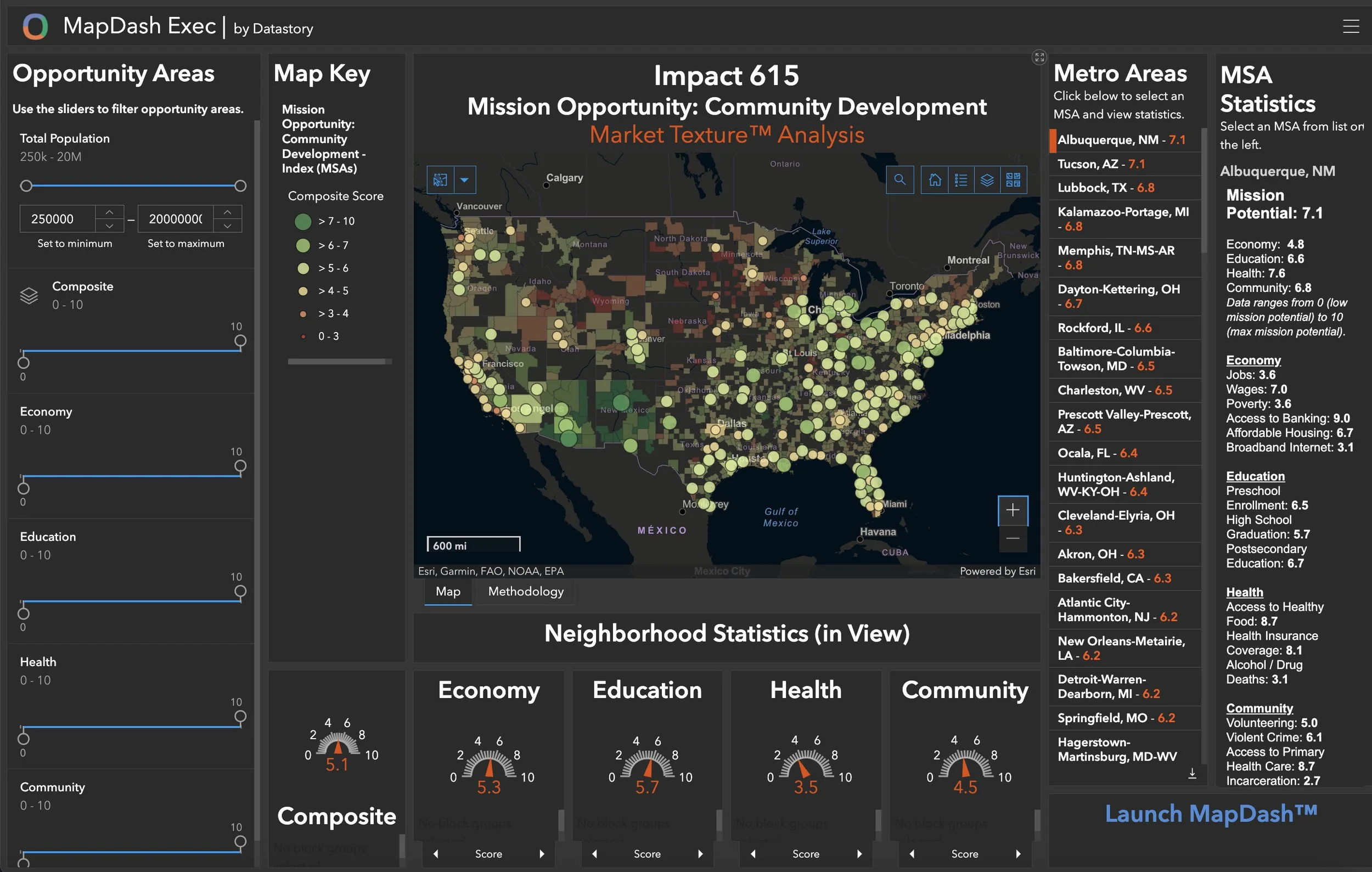Switch to the Methodology tab
This screenshot has height=872, width=1372.
[x=525, y=591]
